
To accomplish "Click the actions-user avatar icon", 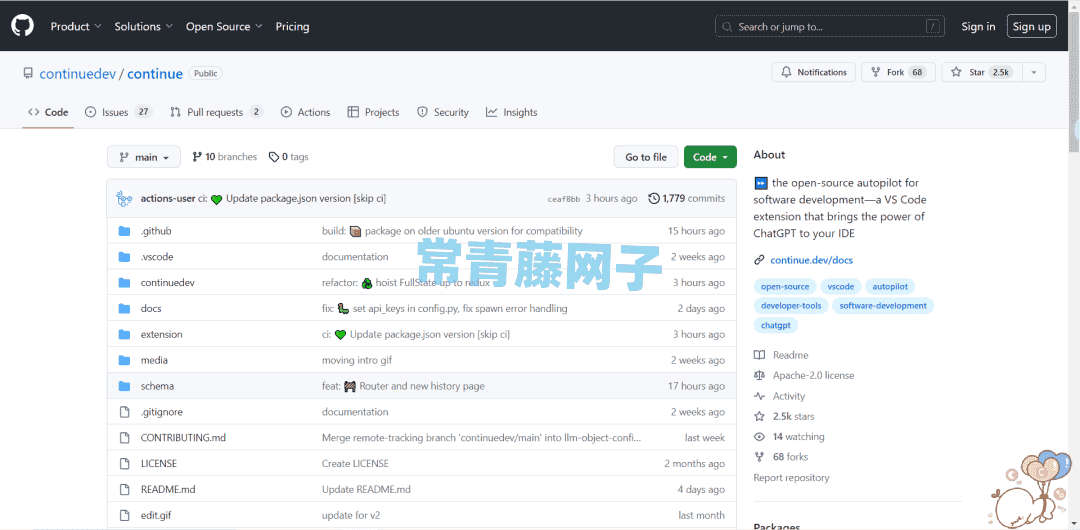I will (x=124, y=198).
